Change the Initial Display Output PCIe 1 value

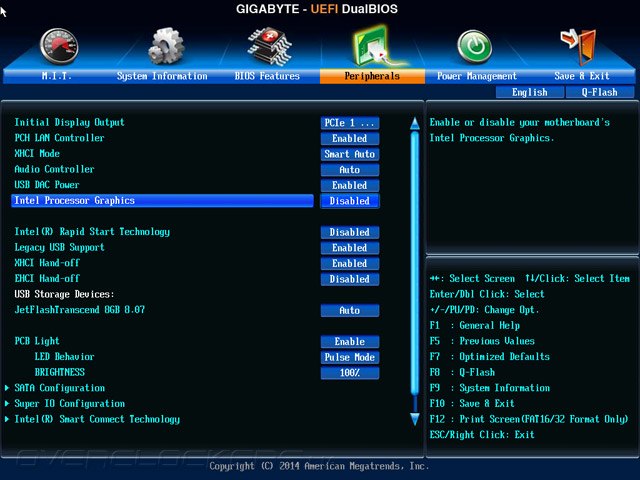350,123
